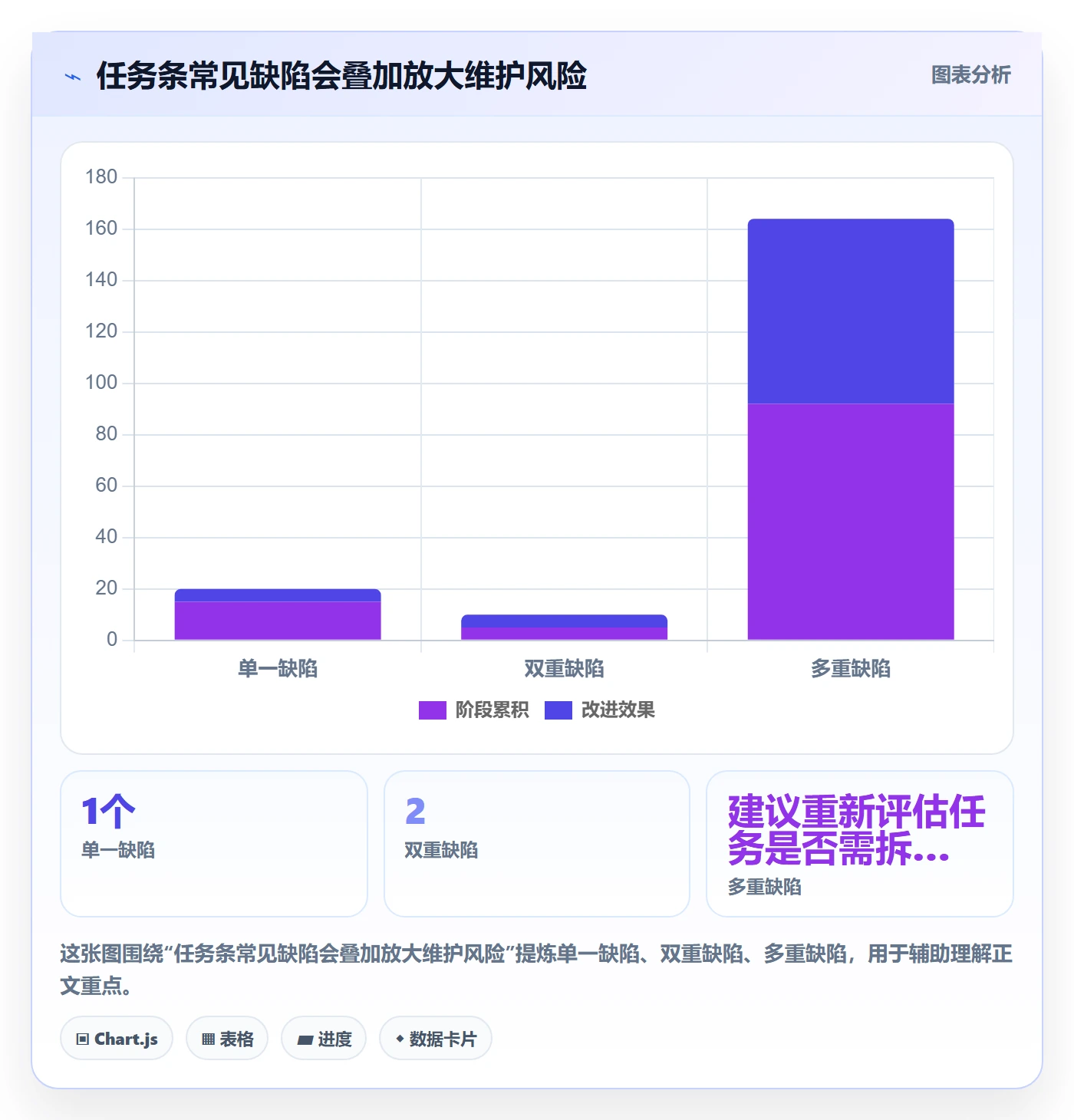Click the 进度 tag chip
The height and width of the screenshot is (1120, 1074).
point(324,1039)
